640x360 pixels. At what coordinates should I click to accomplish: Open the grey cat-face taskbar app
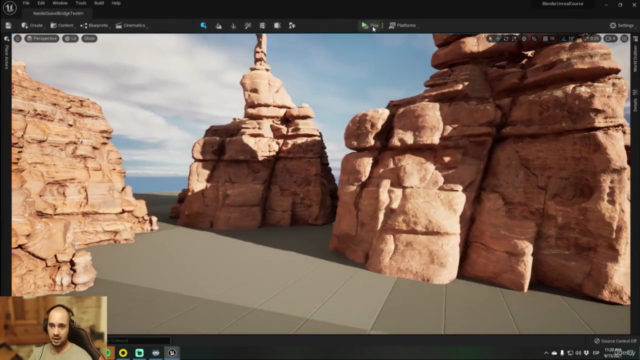pos(156,353)
